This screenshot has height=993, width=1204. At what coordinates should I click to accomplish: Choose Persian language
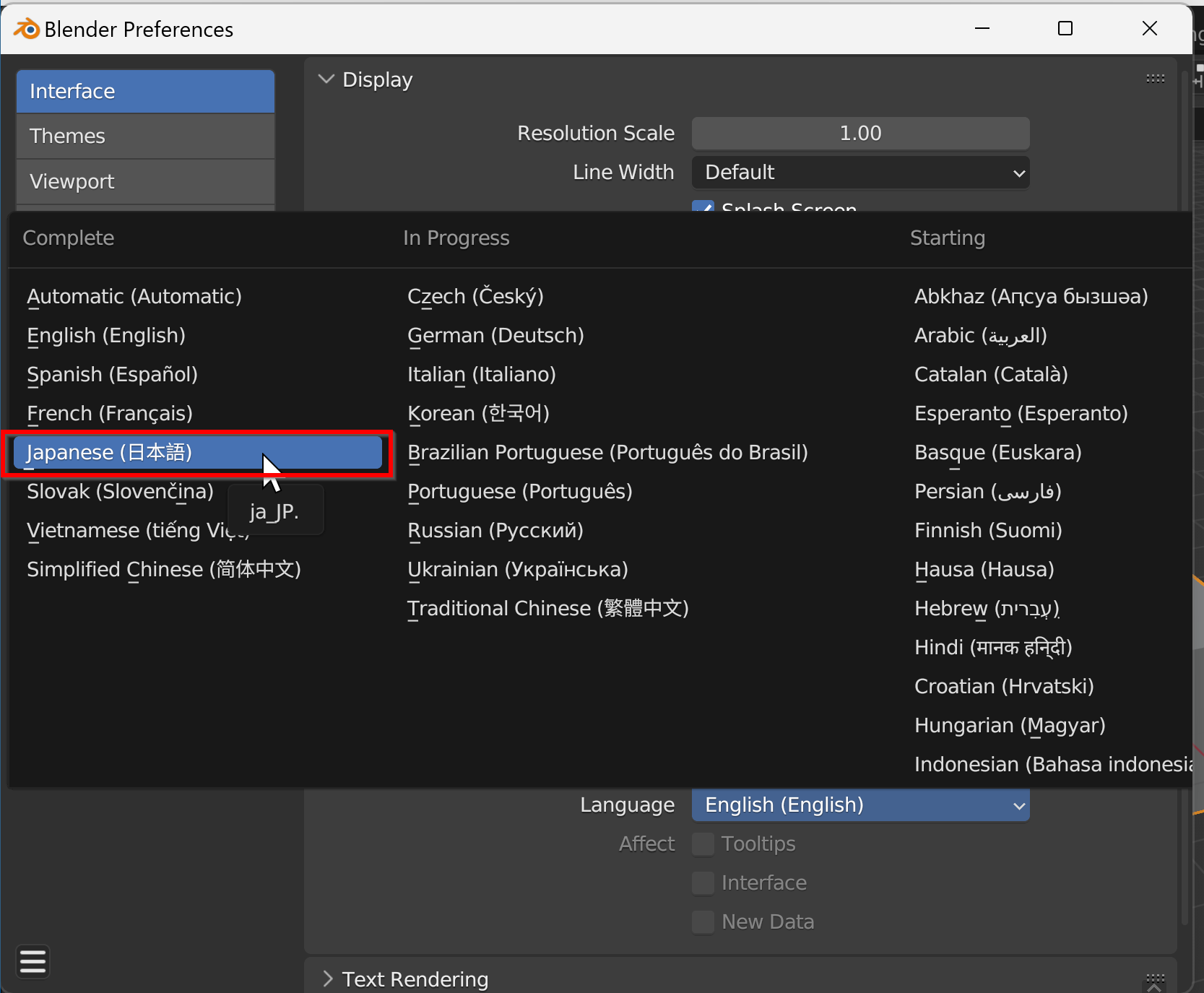(987, 492)
